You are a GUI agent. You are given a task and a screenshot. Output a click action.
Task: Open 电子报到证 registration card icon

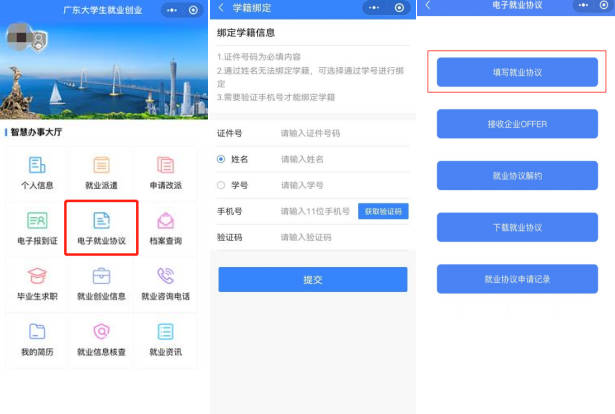pos(37,228)
